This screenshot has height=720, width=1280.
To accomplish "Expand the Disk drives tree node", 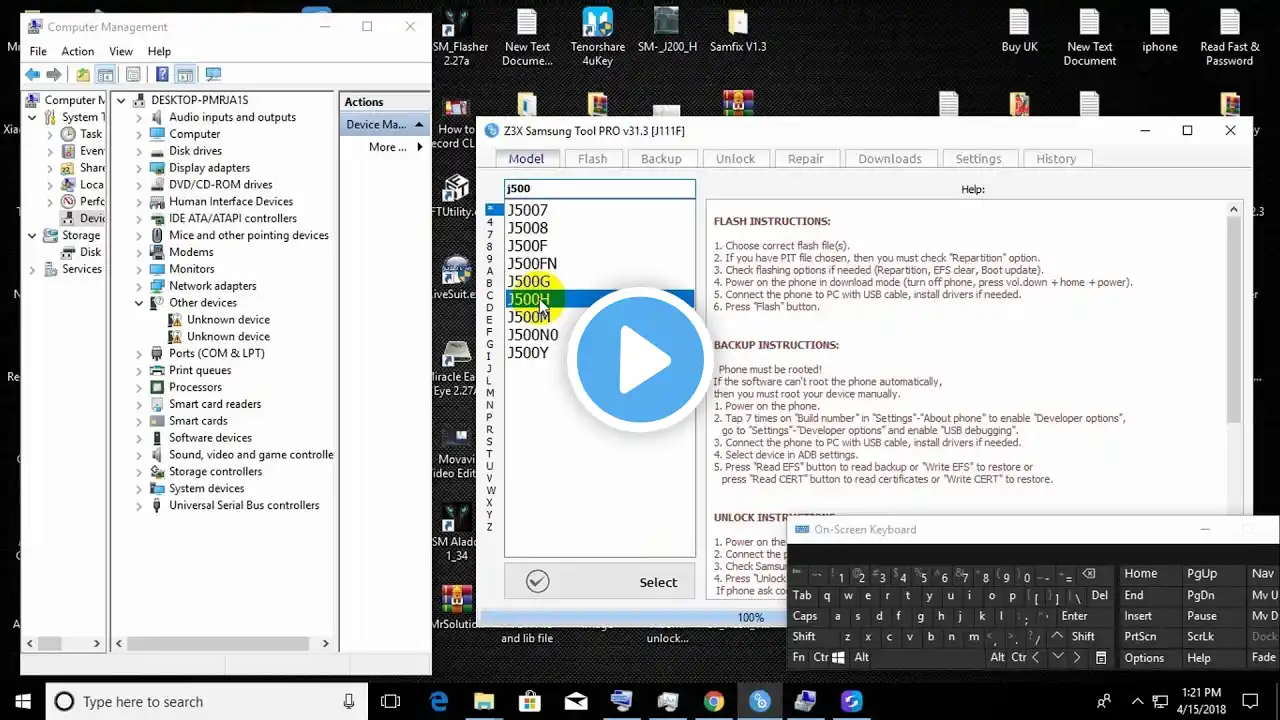I will click(x=140, y=151).
